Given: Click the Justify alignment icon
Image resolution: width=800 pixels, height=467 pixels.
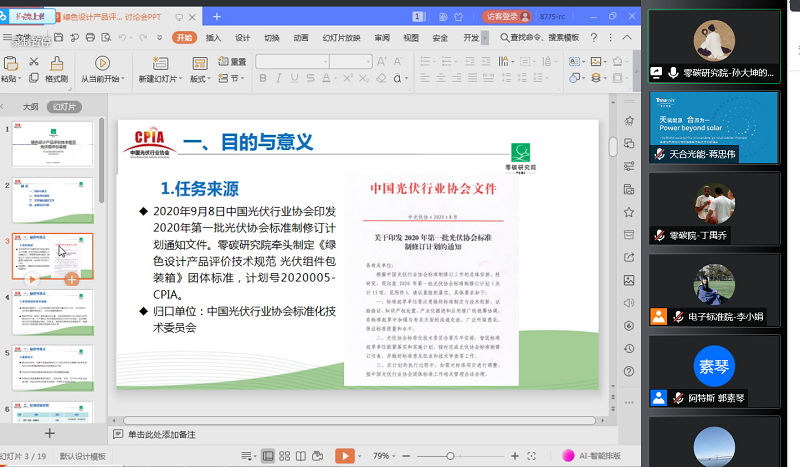Looking at the screenshot, I should 472,78.
